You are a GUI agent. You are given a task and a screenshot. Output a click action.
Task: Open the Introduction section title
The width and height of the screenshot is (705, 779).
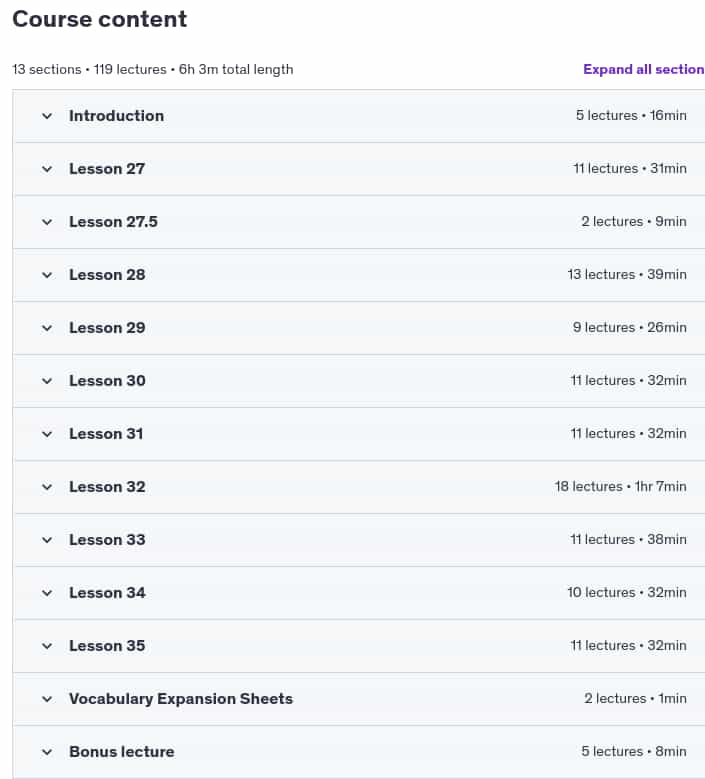coord(116,116)
